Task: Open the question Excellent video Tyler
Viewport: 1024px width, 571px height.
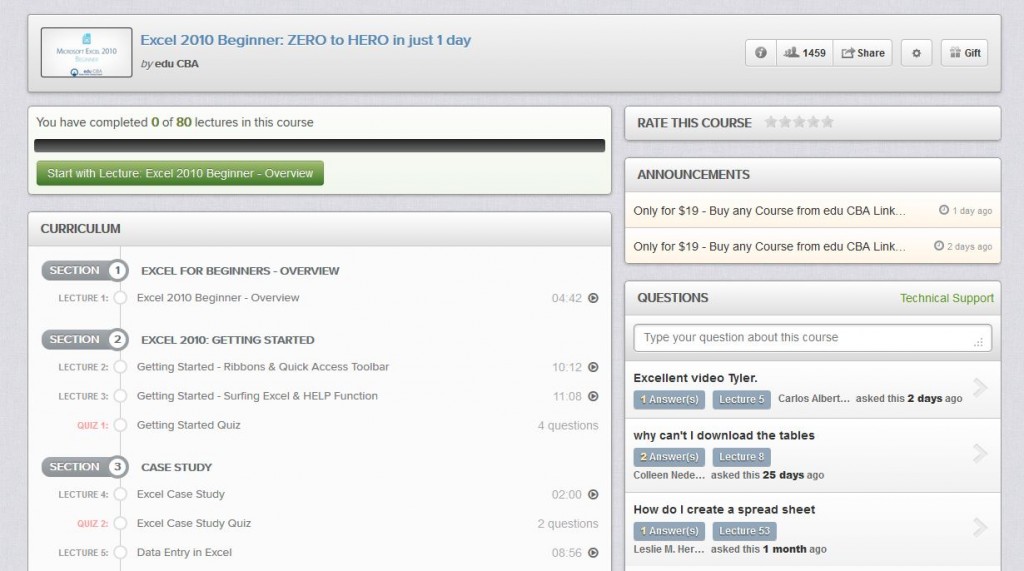Action: (x=696, y=378)
